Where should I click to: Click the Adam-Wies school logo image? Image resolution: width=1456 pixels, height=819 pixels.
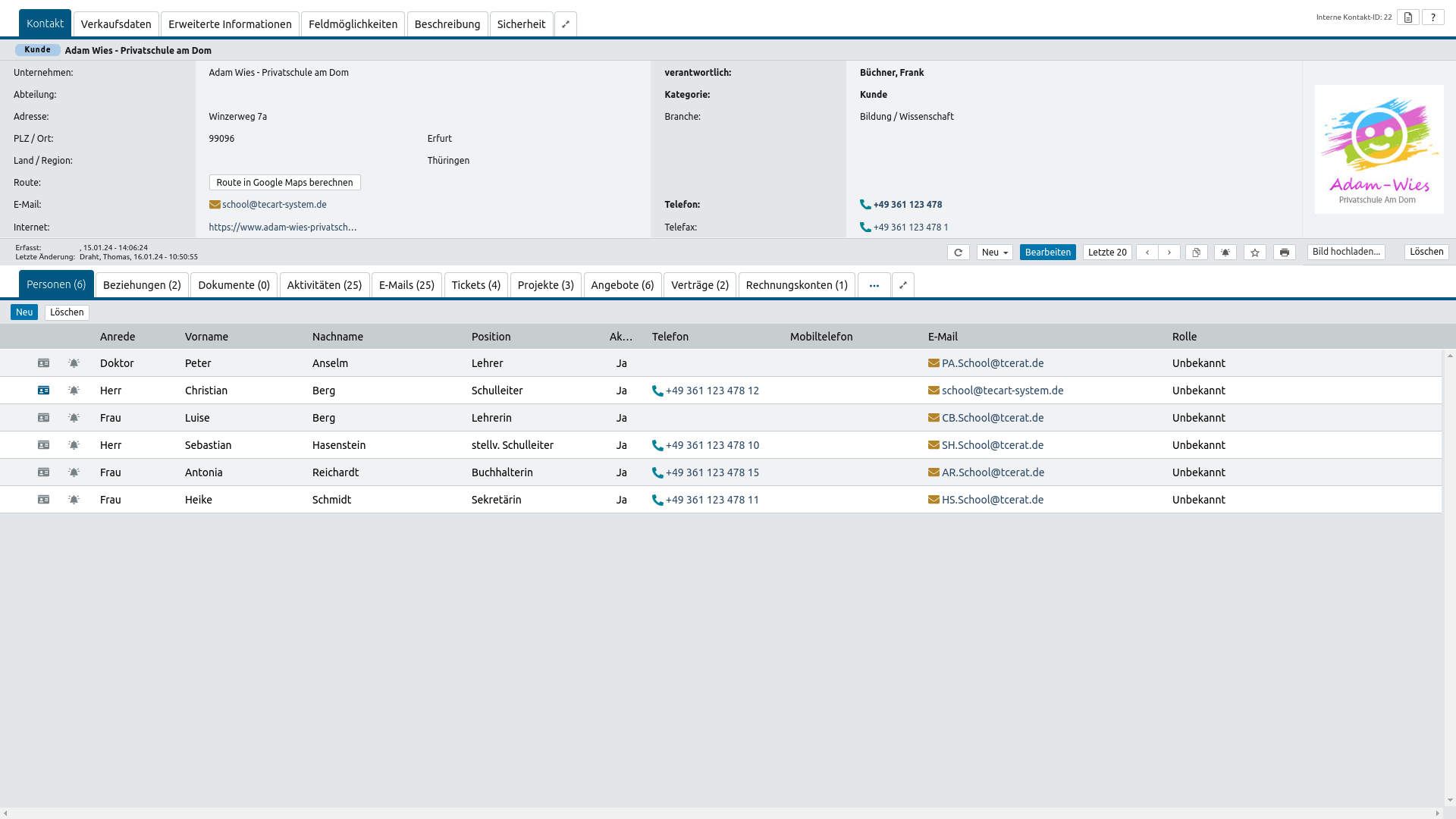(1379, 149)
